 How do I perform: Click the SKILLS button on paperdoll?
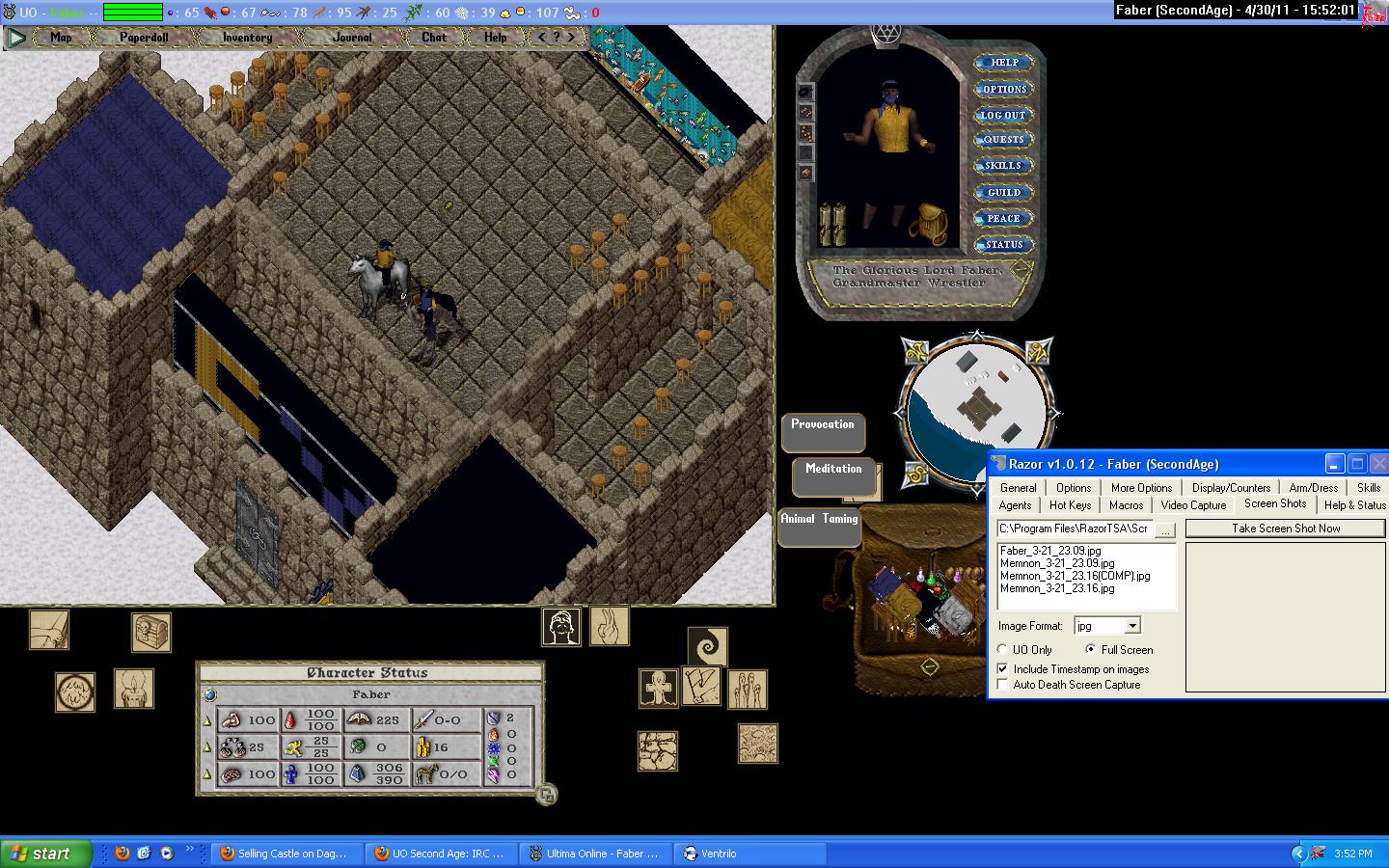(x=1003, y=166)
